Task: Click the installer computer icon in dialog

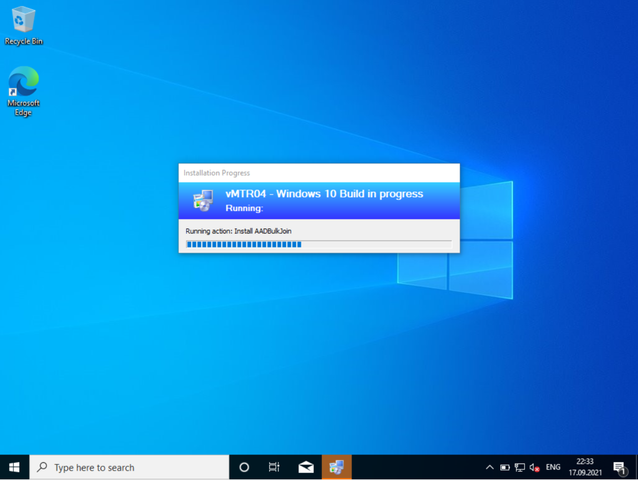Action: point(203,201)
